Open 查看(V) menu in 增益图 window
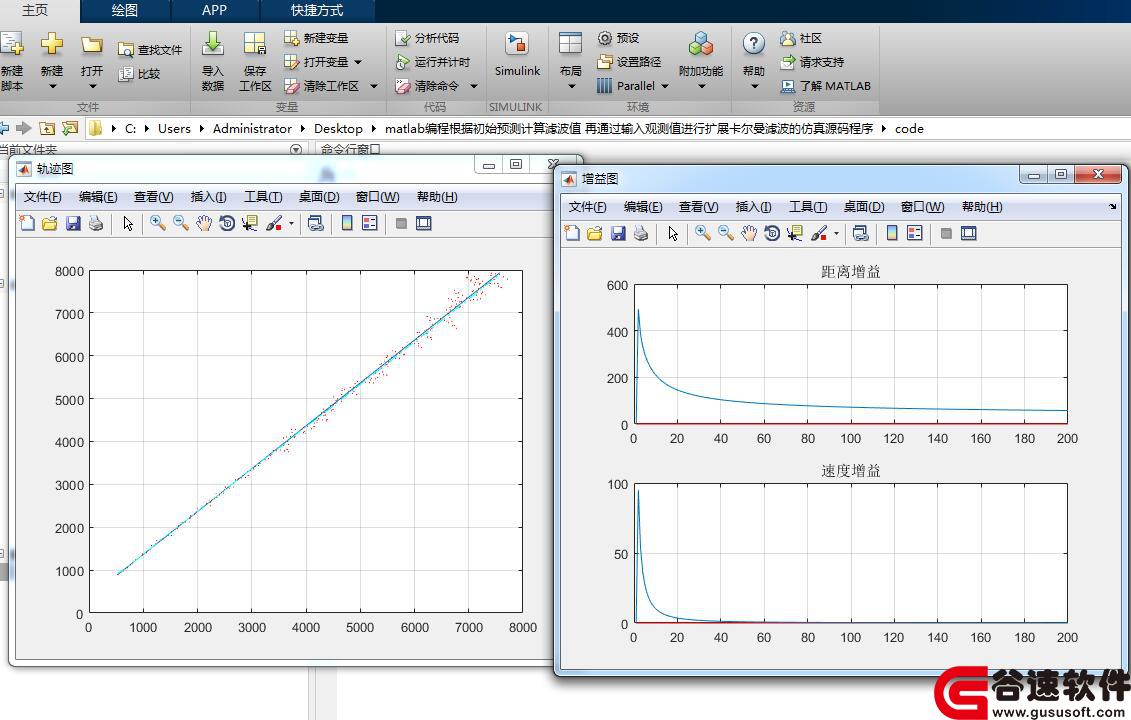The height and width of the screenshot is (720, 1131). point(698,207)
